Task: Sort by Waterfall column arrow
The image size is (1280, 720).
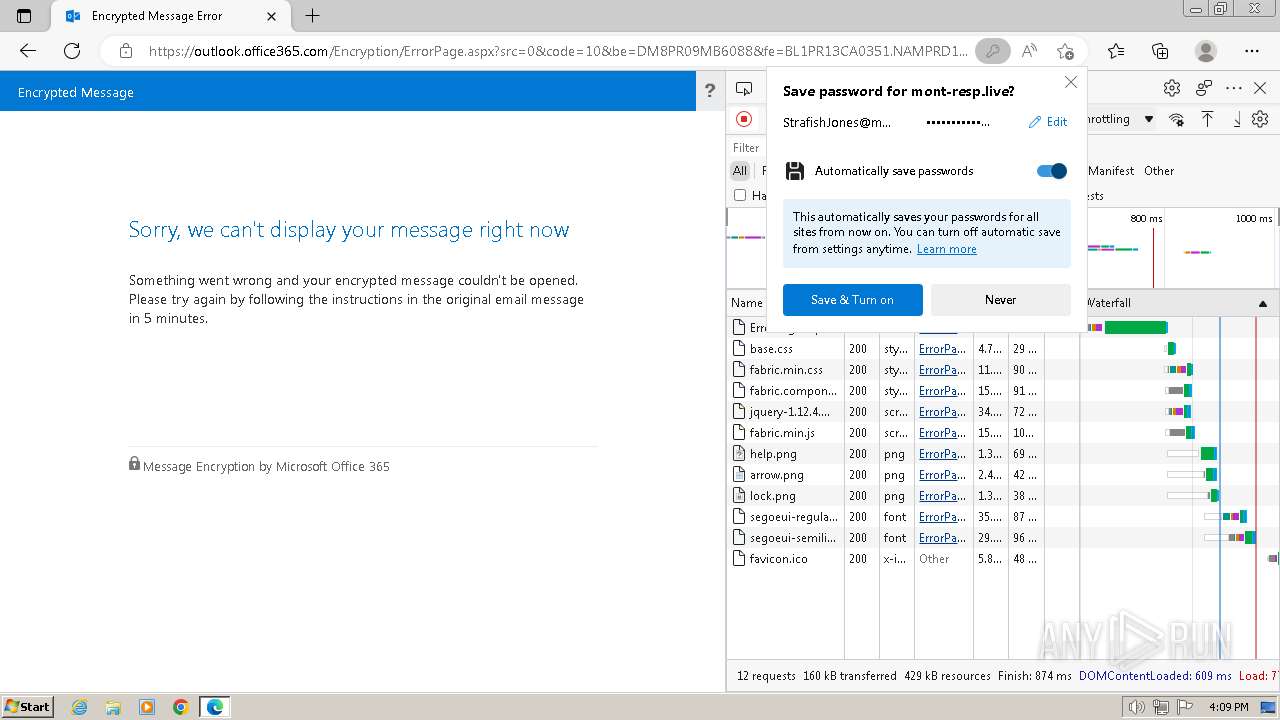Action: pos(1262,303)
